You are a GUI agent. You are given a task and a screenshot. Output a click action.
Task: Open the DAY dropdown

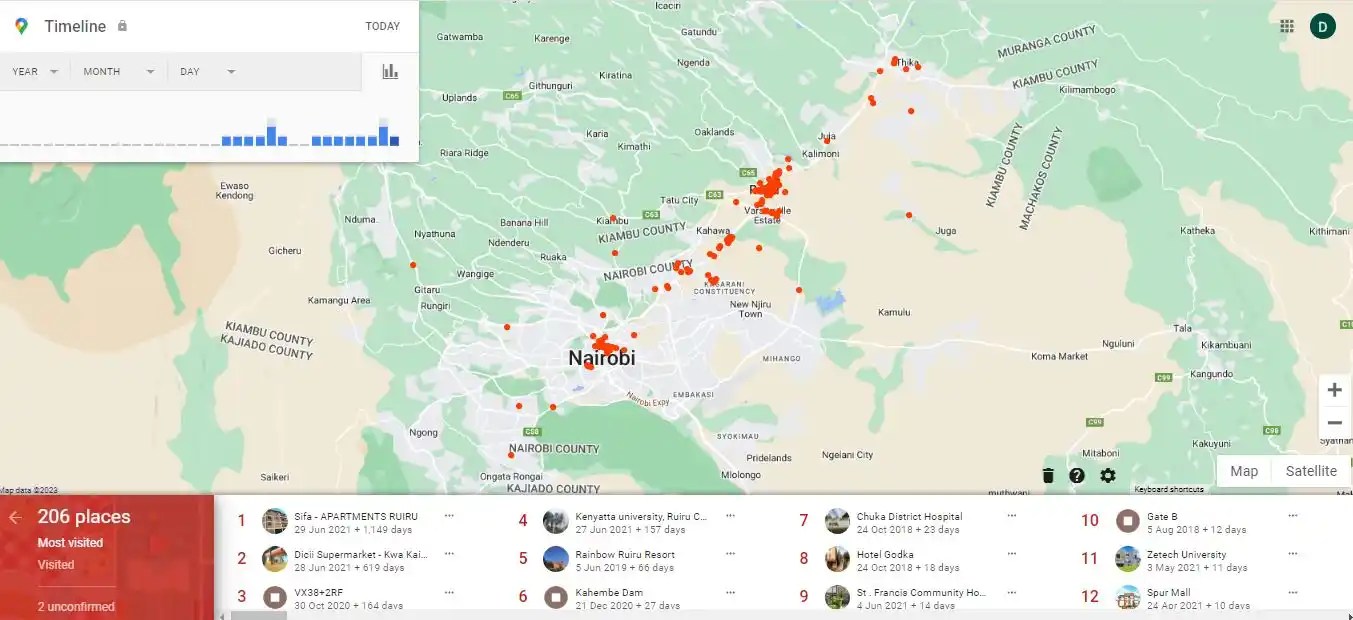(207, 72)
